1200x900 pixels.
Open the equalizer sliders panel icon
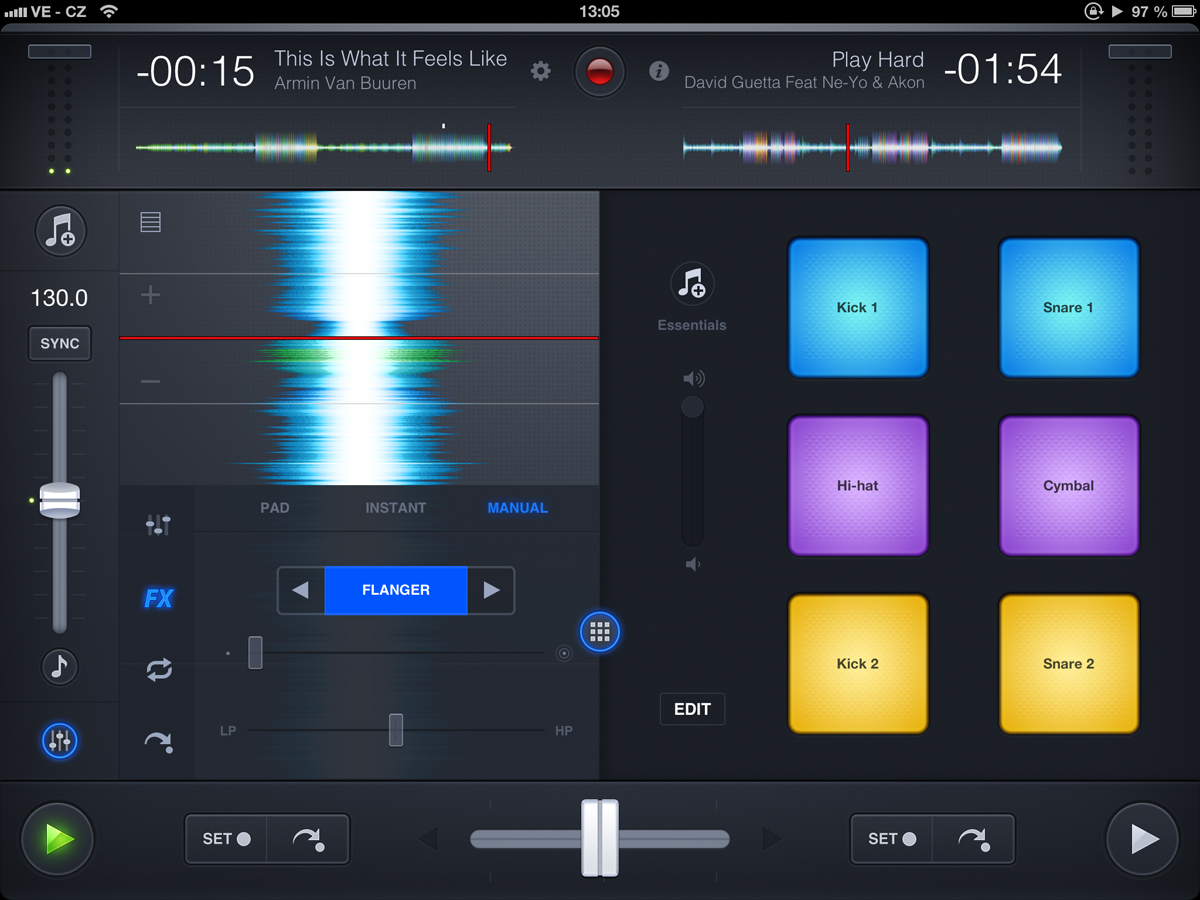[158, 524]
